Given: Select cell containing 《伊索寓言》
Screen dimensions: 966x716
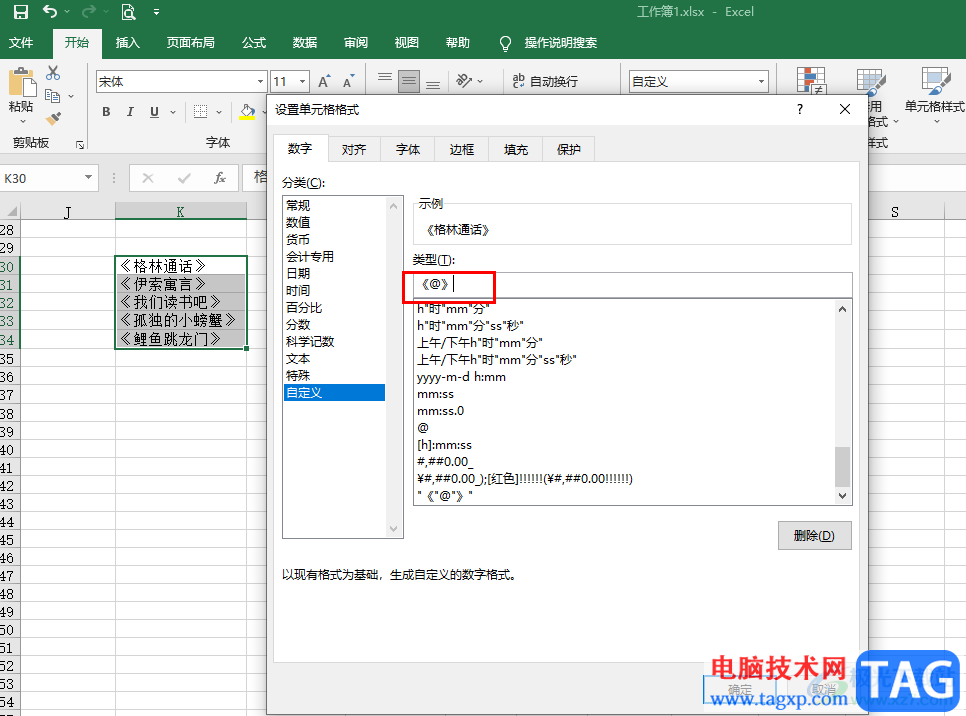Looking at the screenshot, I should coord(181,284).
